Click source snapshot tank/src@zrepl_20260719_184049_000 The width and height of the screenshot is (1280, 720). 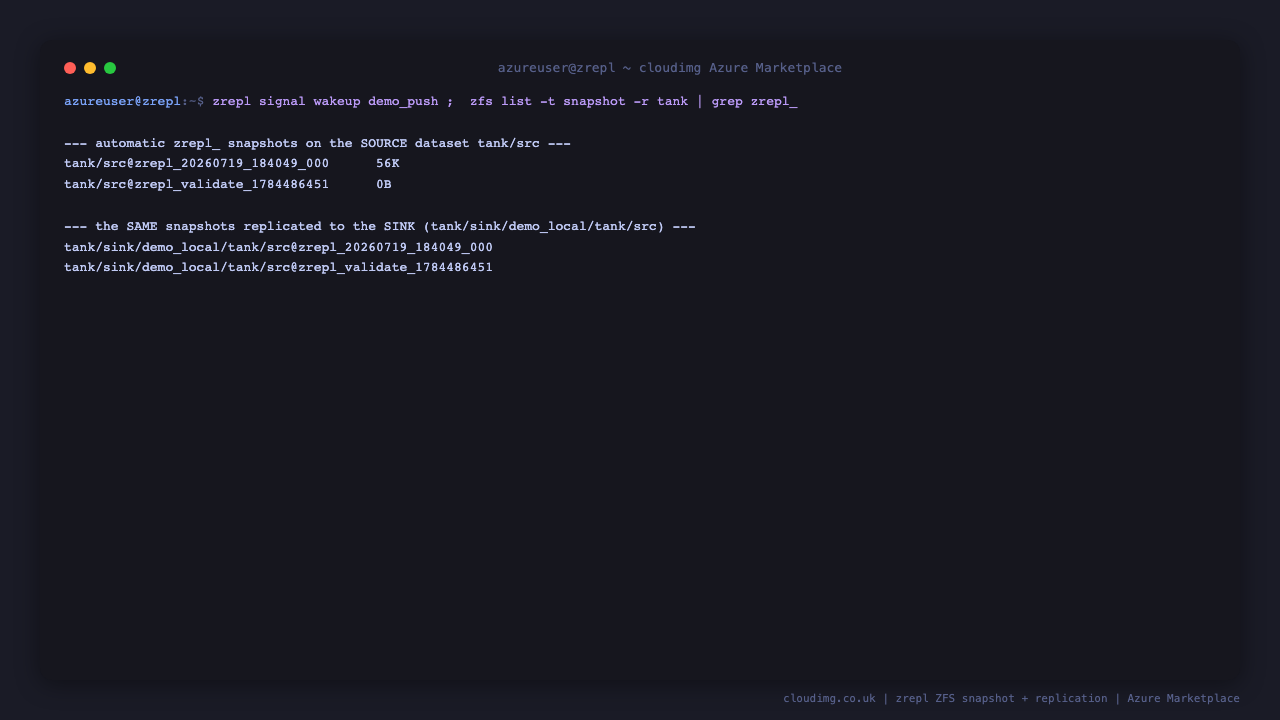(x=196, y=164)
